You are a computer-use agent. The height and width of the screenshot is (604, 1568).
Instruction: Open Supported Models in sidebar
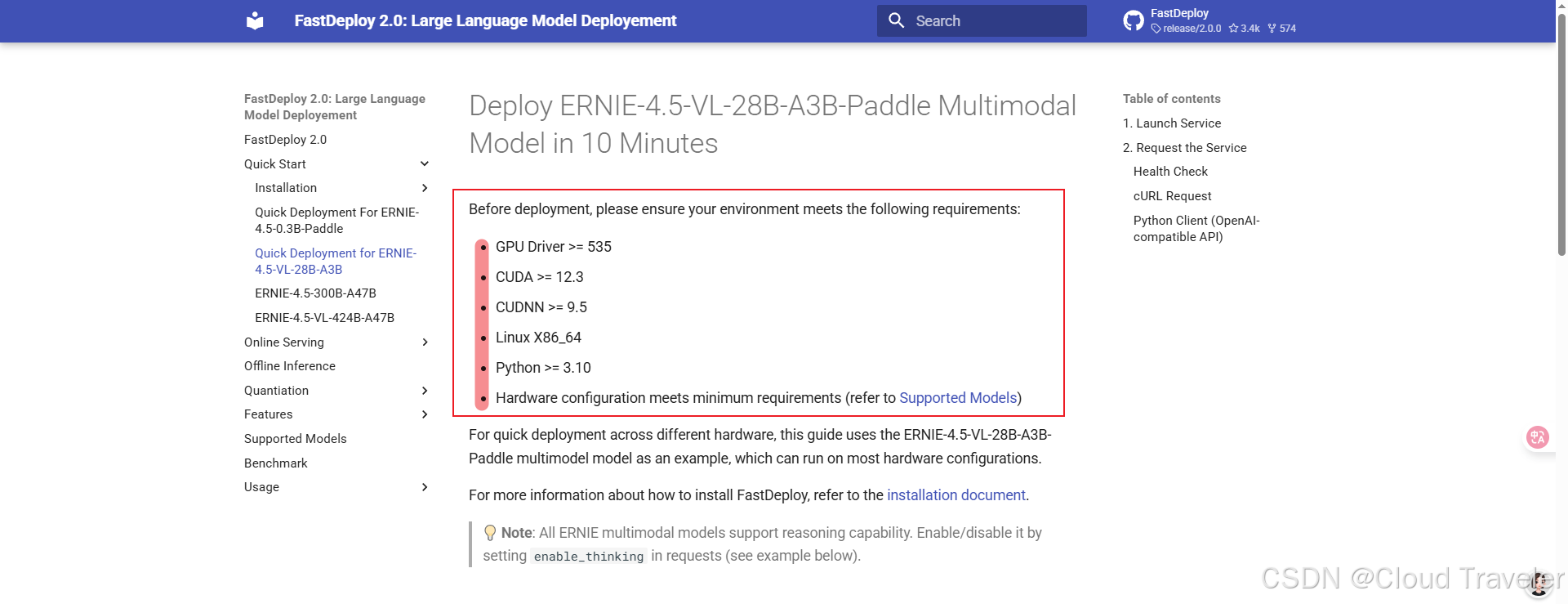[295, 439]
